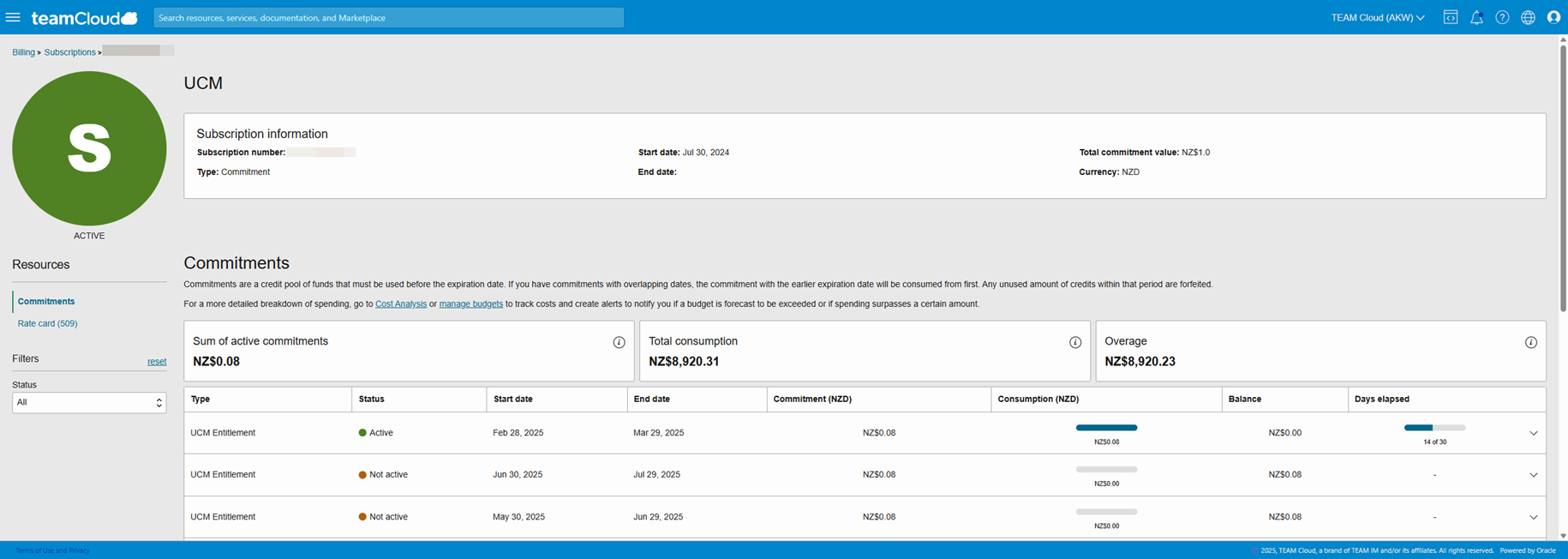Click the NZ$0.00 balance cell
Image resolution: width=1568 pixels, height=559 pixels.
click(x=1285, y=433)
